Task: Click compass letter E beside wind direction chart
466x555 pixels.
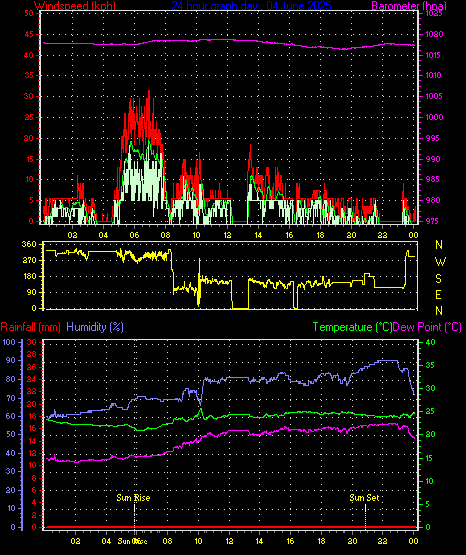Action: (x=438, y=294)
